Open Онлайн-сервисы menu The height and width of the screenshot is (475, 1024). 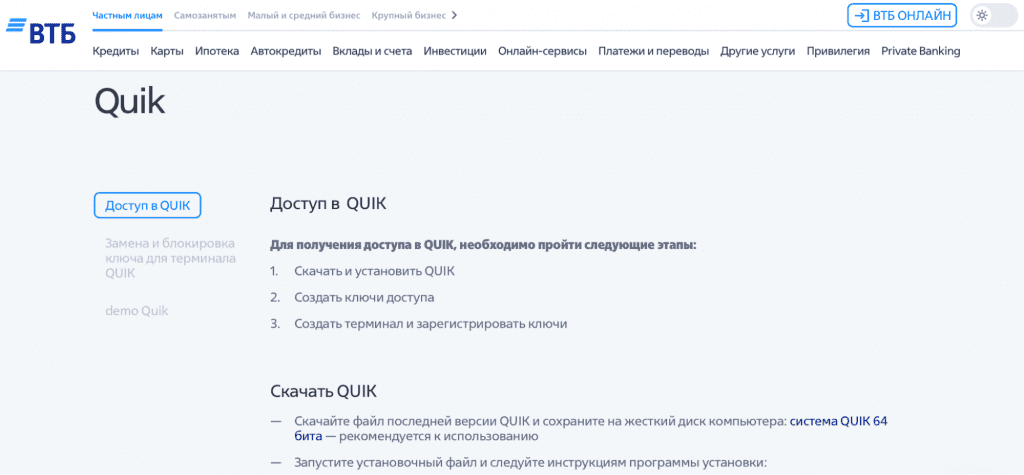(542, 51)
